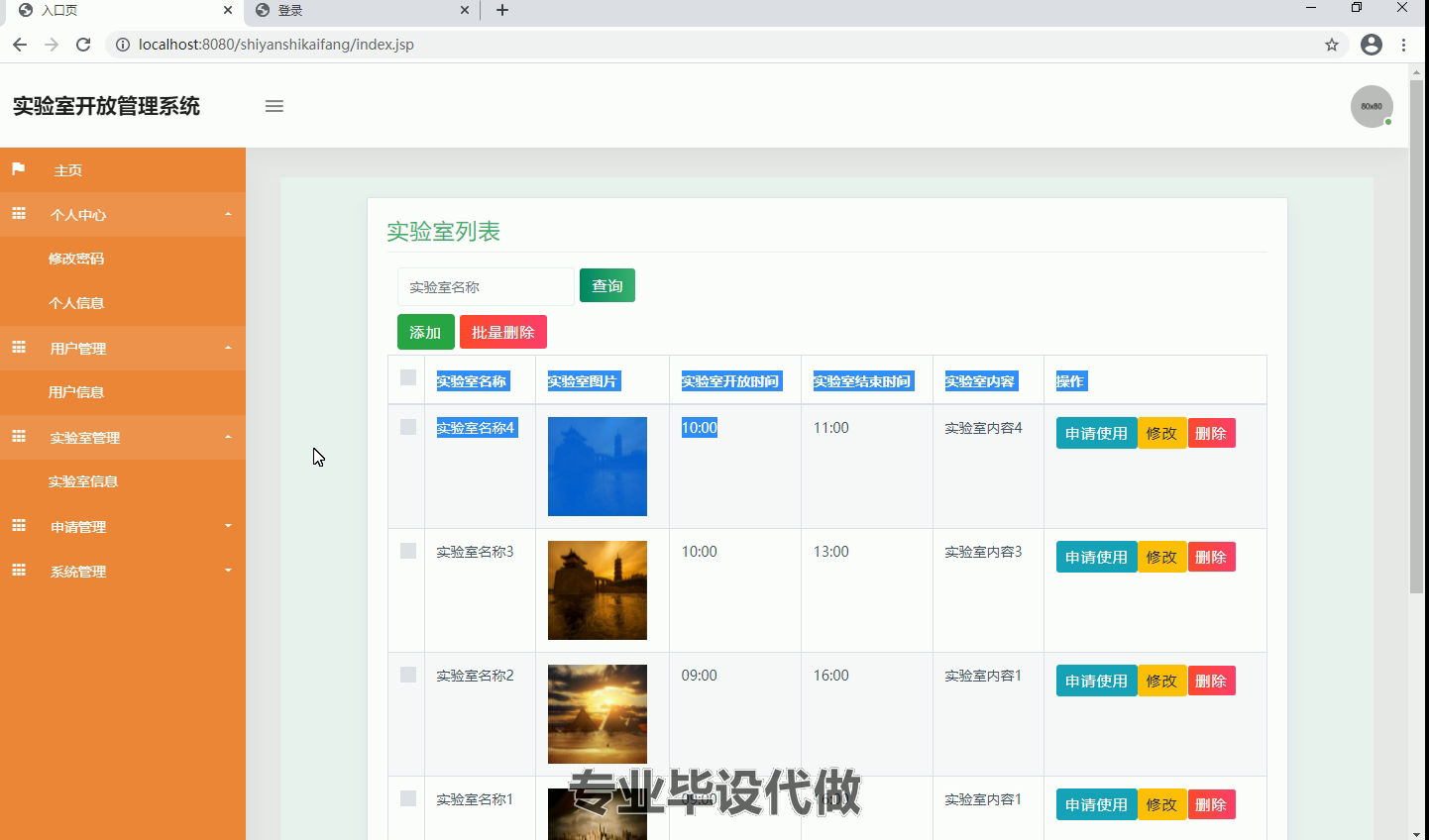Click the page vertical scrollbar thumb

pos(1417,337)
